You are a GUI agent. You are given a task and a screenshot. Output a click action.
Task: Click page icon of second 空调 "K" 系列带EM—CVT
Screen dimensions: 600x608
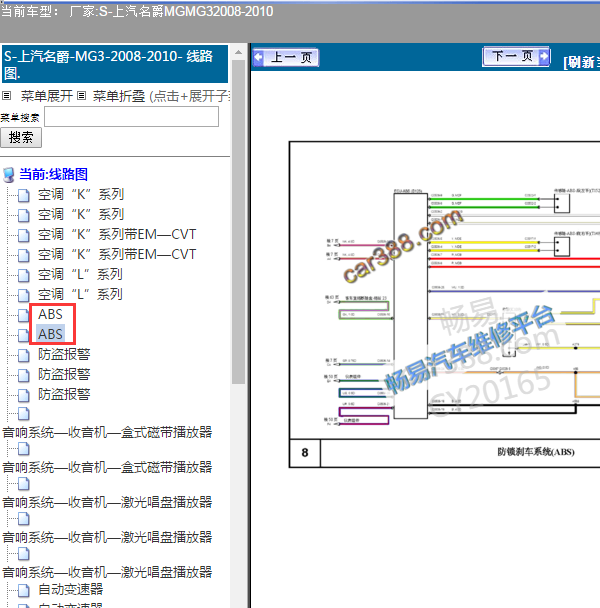click(24, 256)
